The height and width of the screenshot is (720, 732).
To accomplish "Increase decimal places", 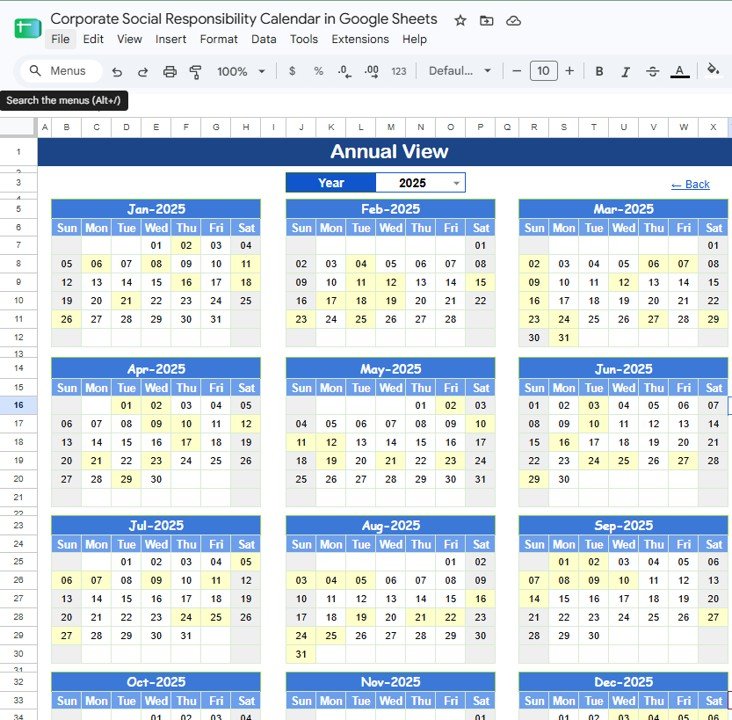I will click(371, 71).
